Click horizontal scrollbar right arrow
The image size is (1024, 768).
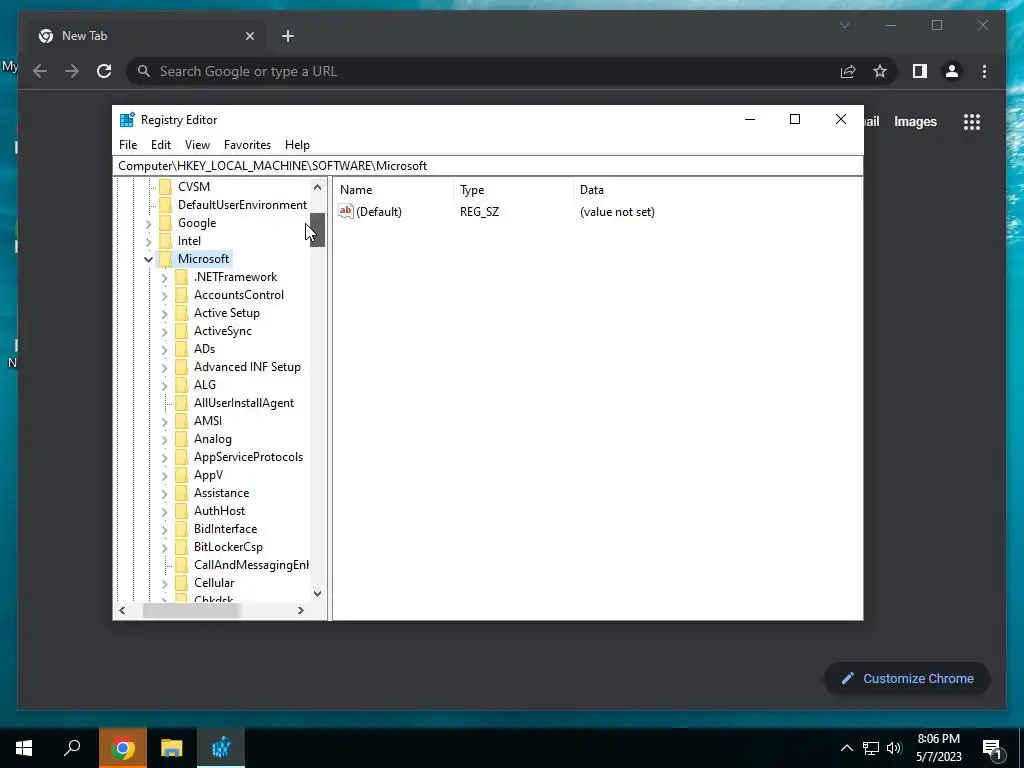coord(300,611)
